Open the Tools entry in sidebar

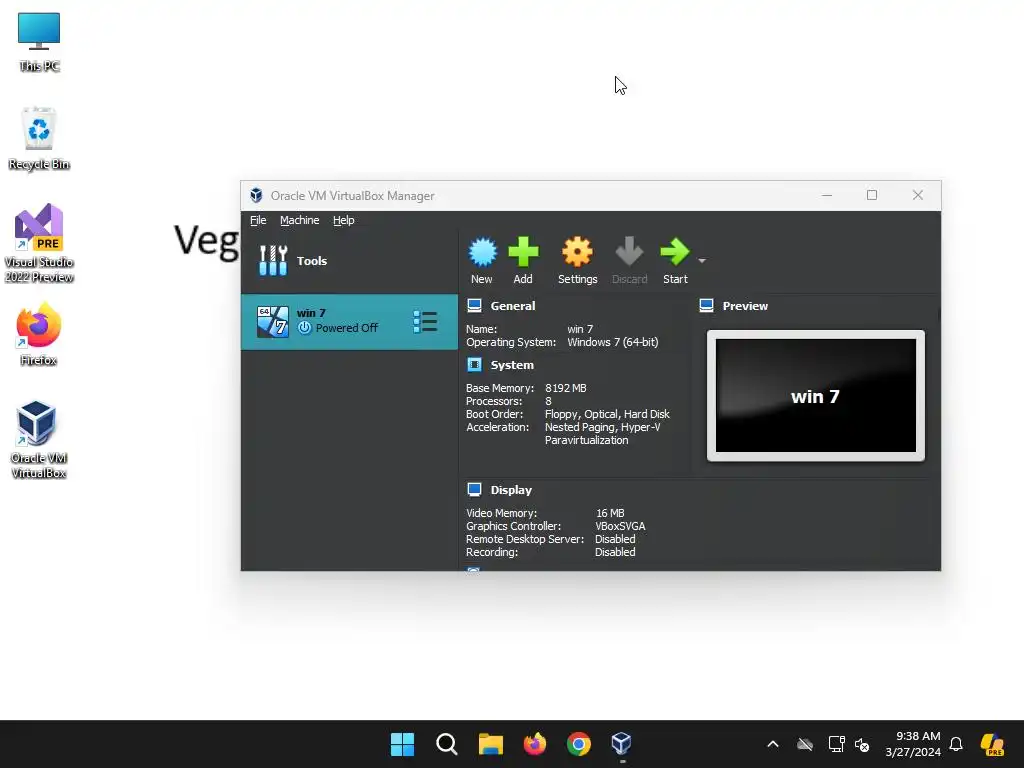click(x=349, y=261)
